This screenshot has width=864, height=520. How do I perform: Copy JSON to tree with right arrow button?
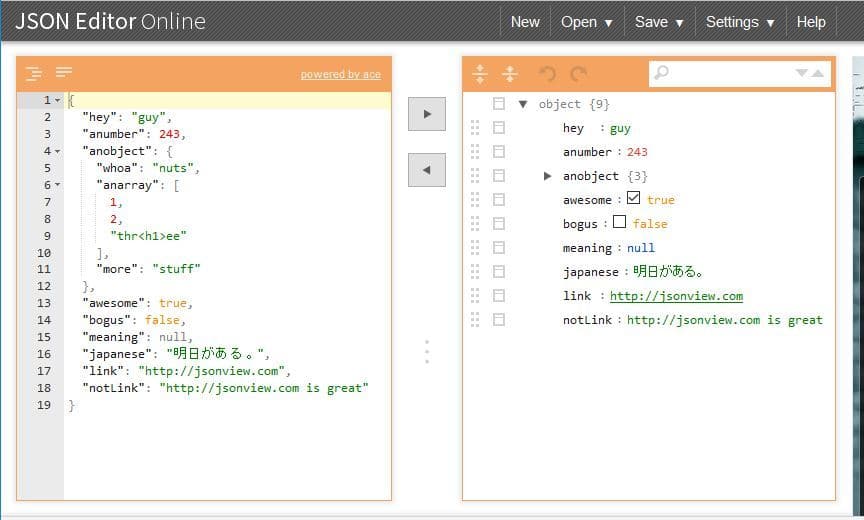pos(426,114)
